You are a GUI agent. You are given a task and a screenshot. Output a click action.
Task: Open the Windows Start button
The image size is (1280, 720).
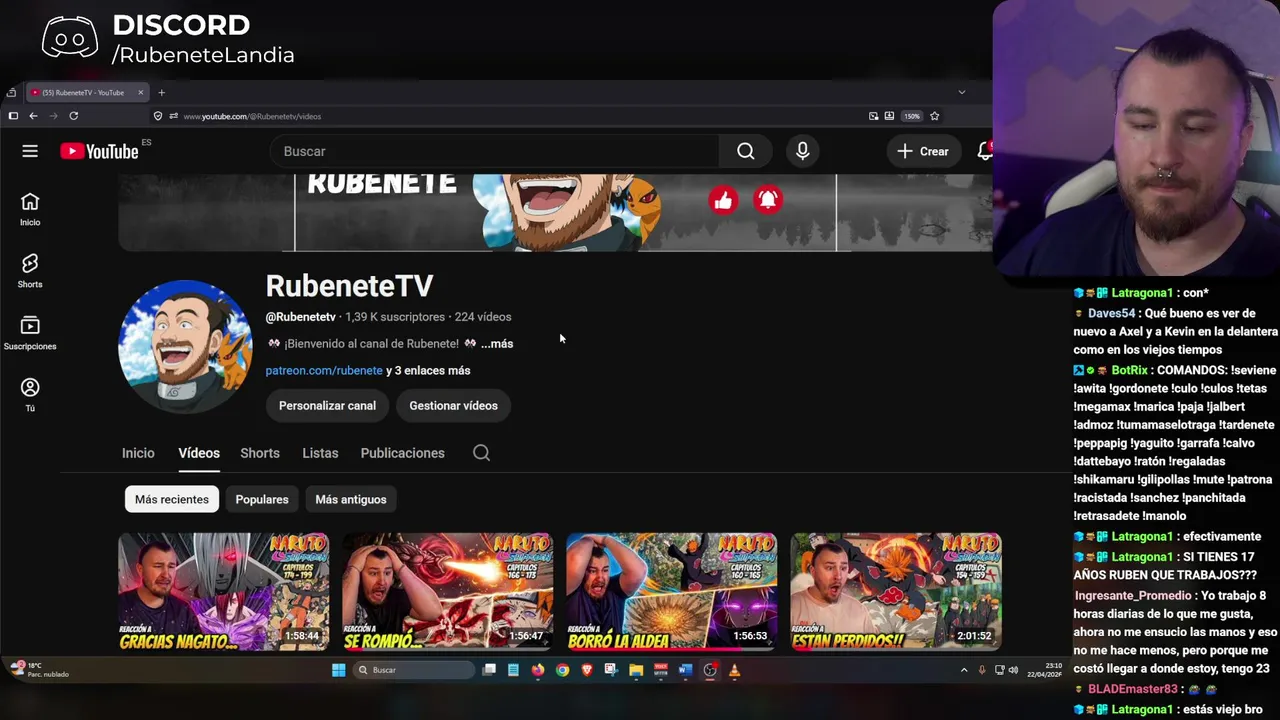click(338, 670)
